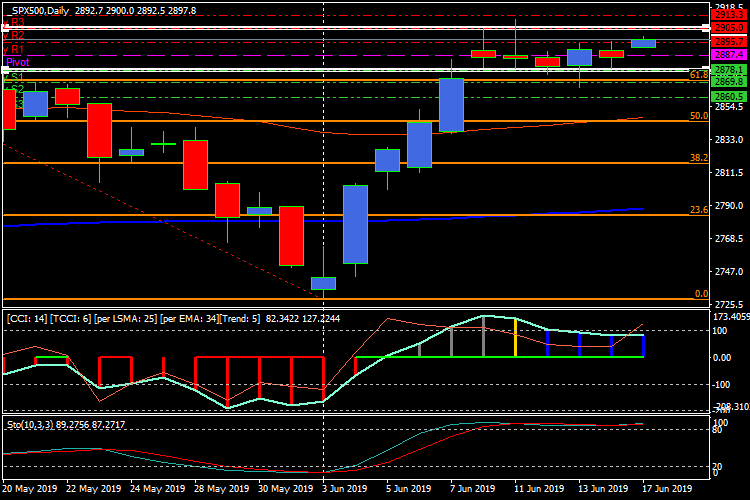Image resolution: width=750 pixels, height=500 pixels.
Task: Click the 2768.5 price scale value
Action: 729,238
